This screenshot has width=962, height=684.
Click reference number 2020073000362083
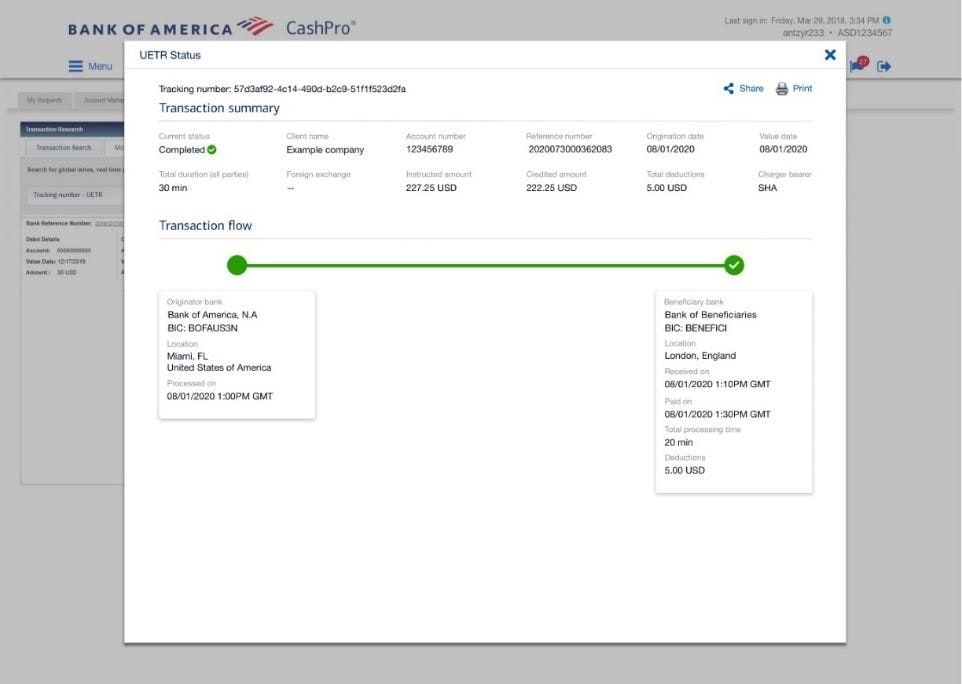570,149
